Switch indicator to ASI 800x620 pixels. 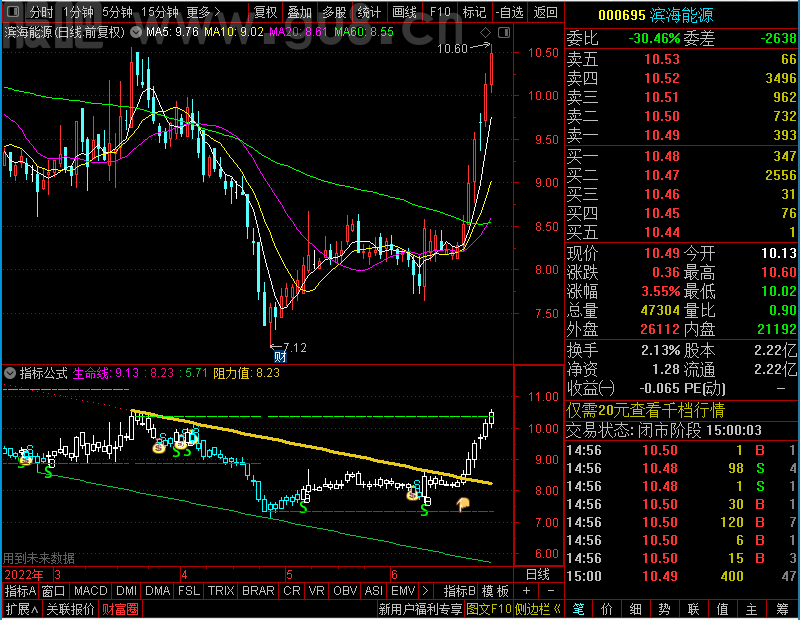coord(373,591)
